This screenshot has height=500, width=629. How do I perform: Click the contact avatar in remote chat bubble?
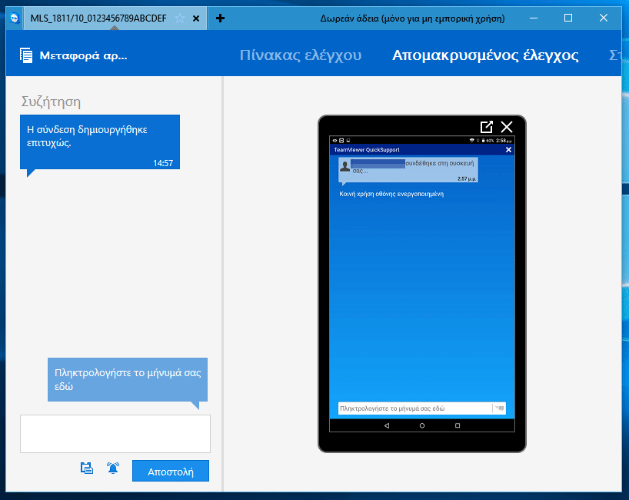pos(345,166)
